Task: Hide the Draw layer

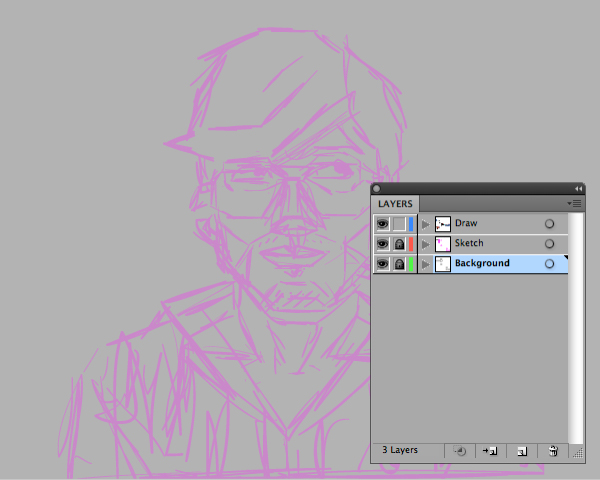Action: (382, 224)
